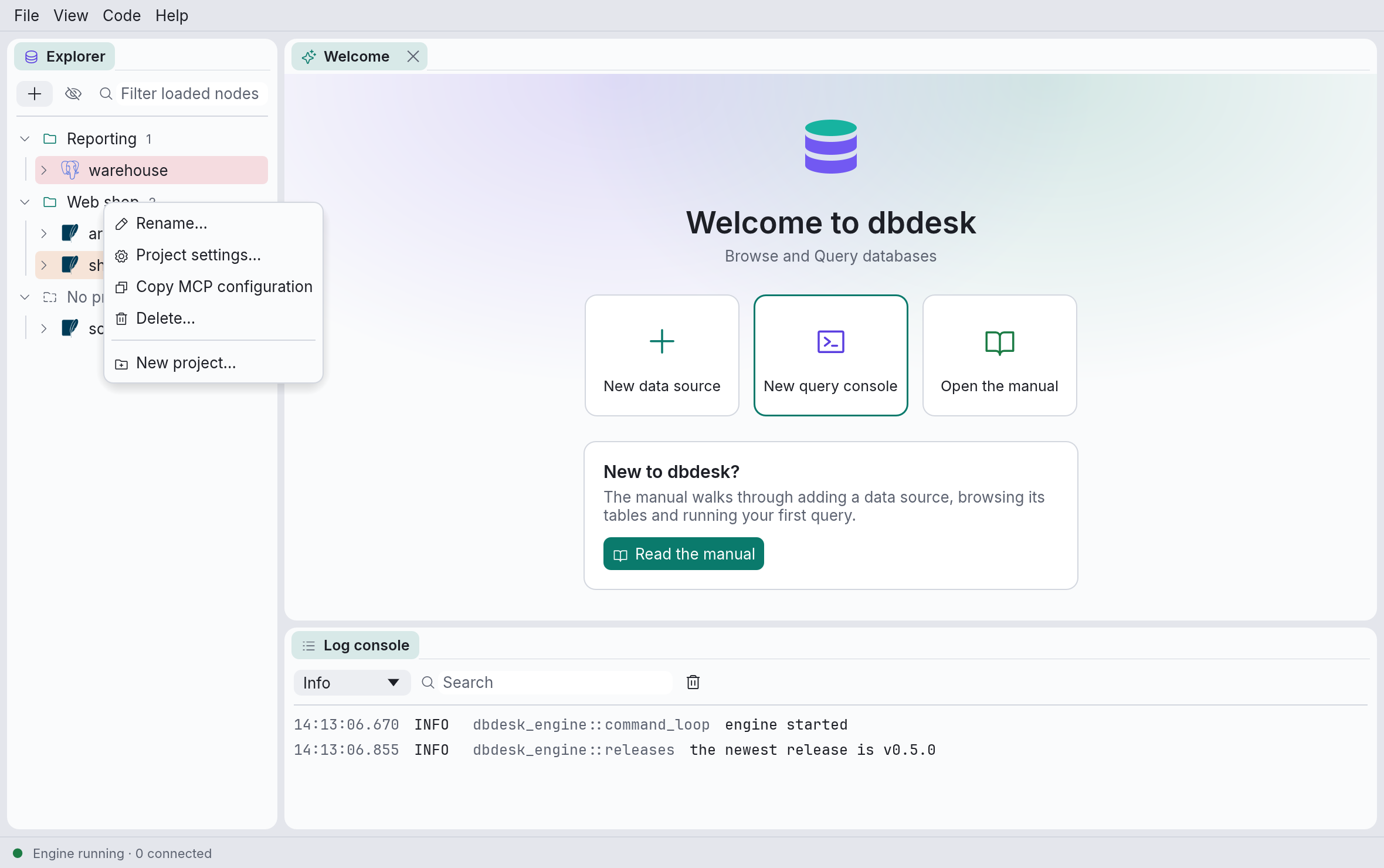This screenshot has width=1384, height=868.
Task: Expand the warehouse data source node
Action: pos(44,171)
